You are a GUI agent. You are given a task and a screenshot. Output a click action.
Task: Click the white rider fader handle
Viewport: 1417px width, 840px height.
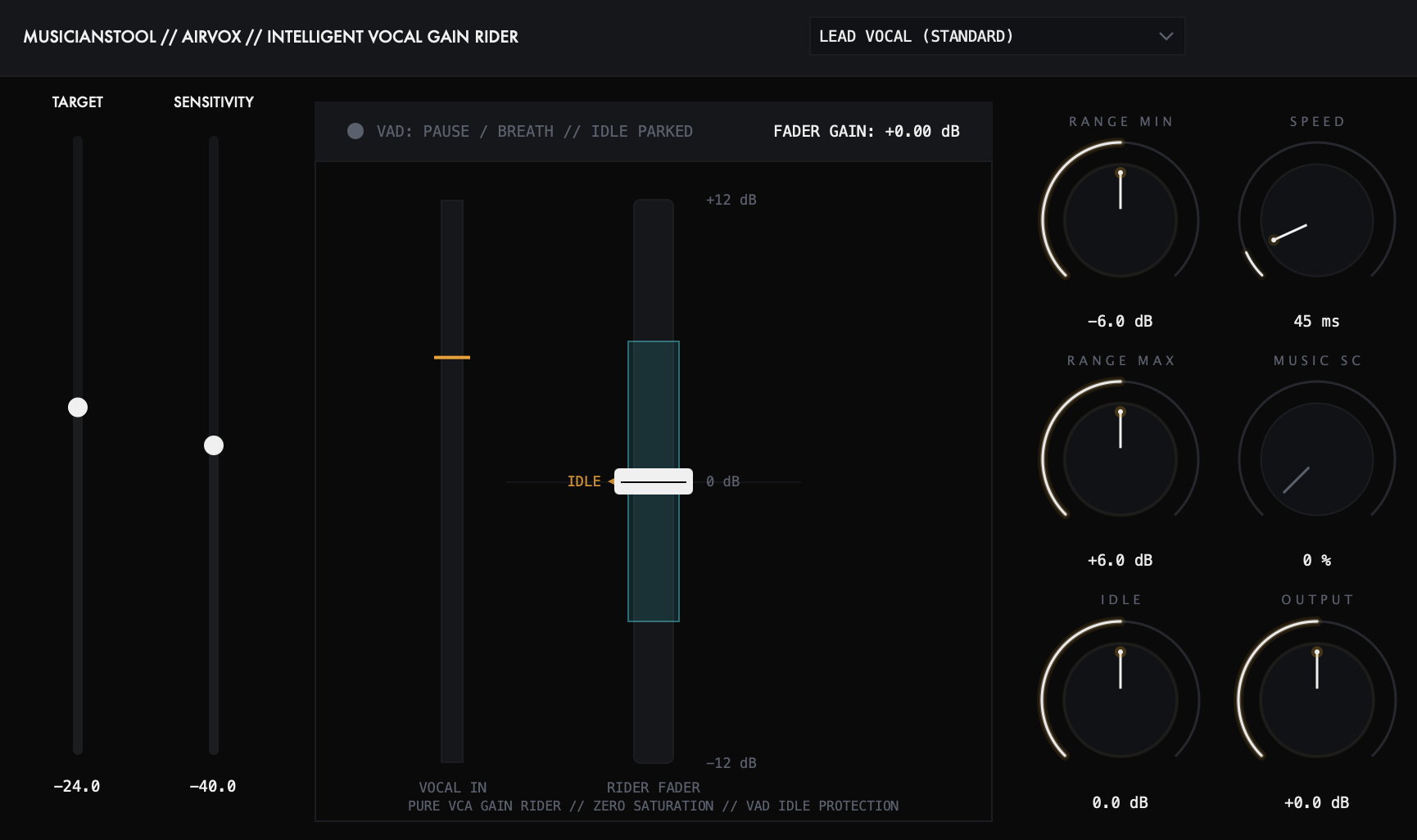(654, 481)
